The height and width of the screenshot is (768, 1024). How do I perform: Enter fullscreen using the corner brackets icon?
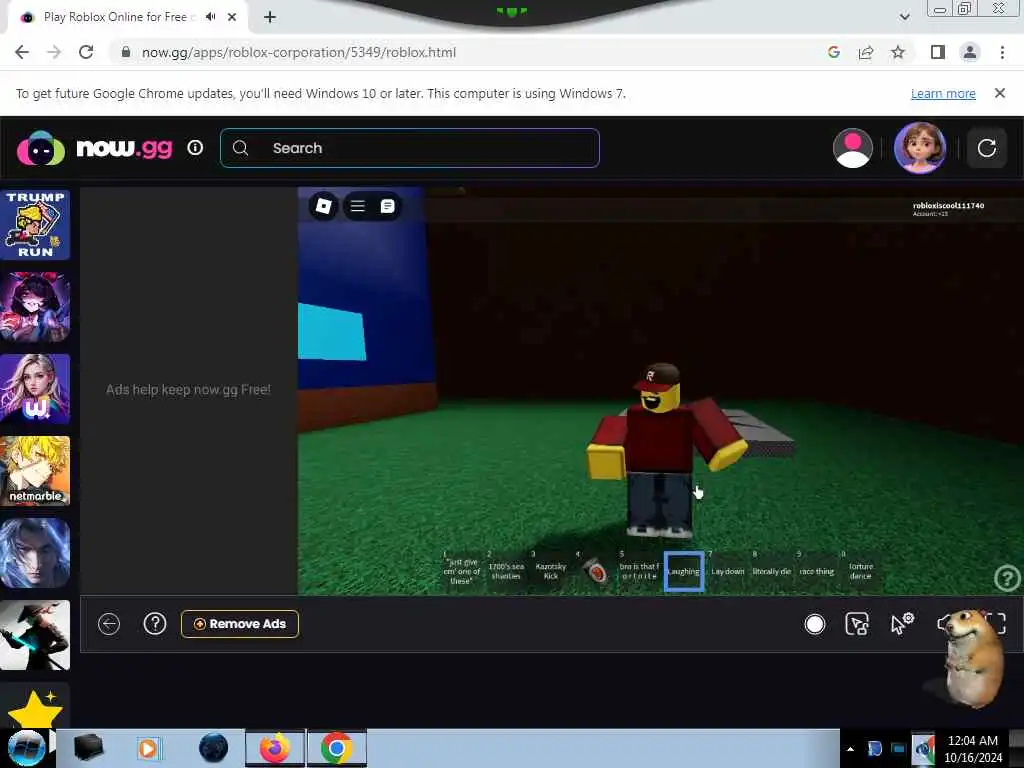(996, 624)
